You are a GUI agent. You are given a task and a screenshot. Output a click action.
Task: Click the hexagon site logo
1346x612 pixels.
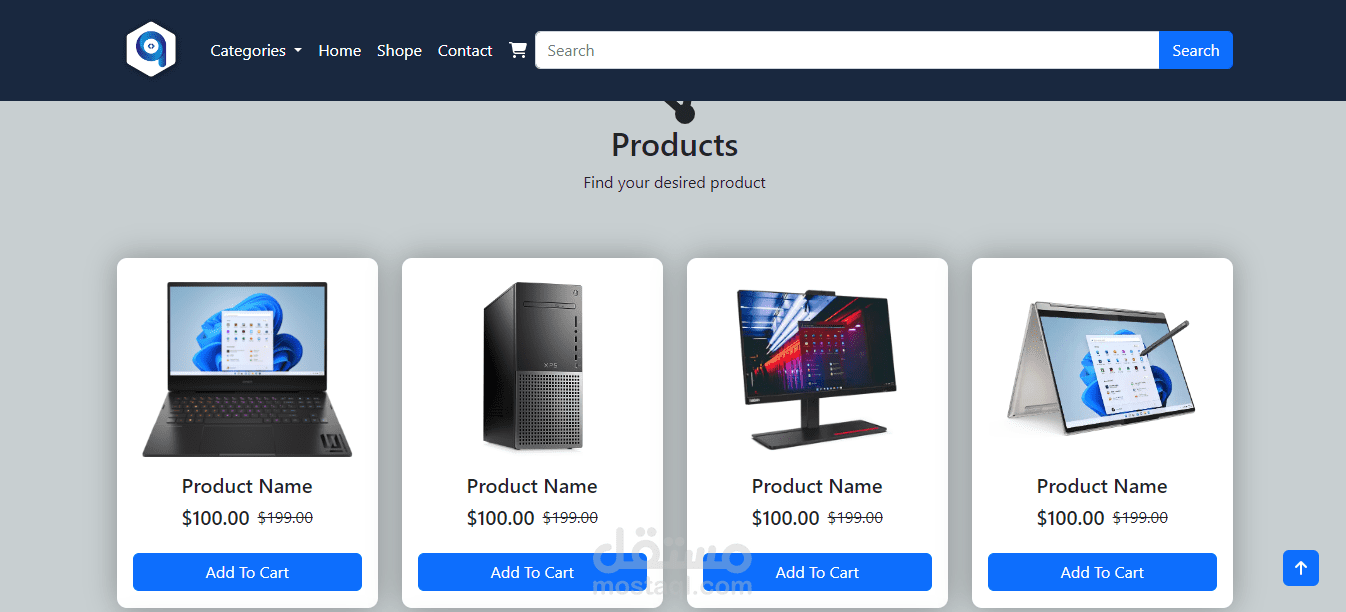pyautogui.click(x=151, y=49)
